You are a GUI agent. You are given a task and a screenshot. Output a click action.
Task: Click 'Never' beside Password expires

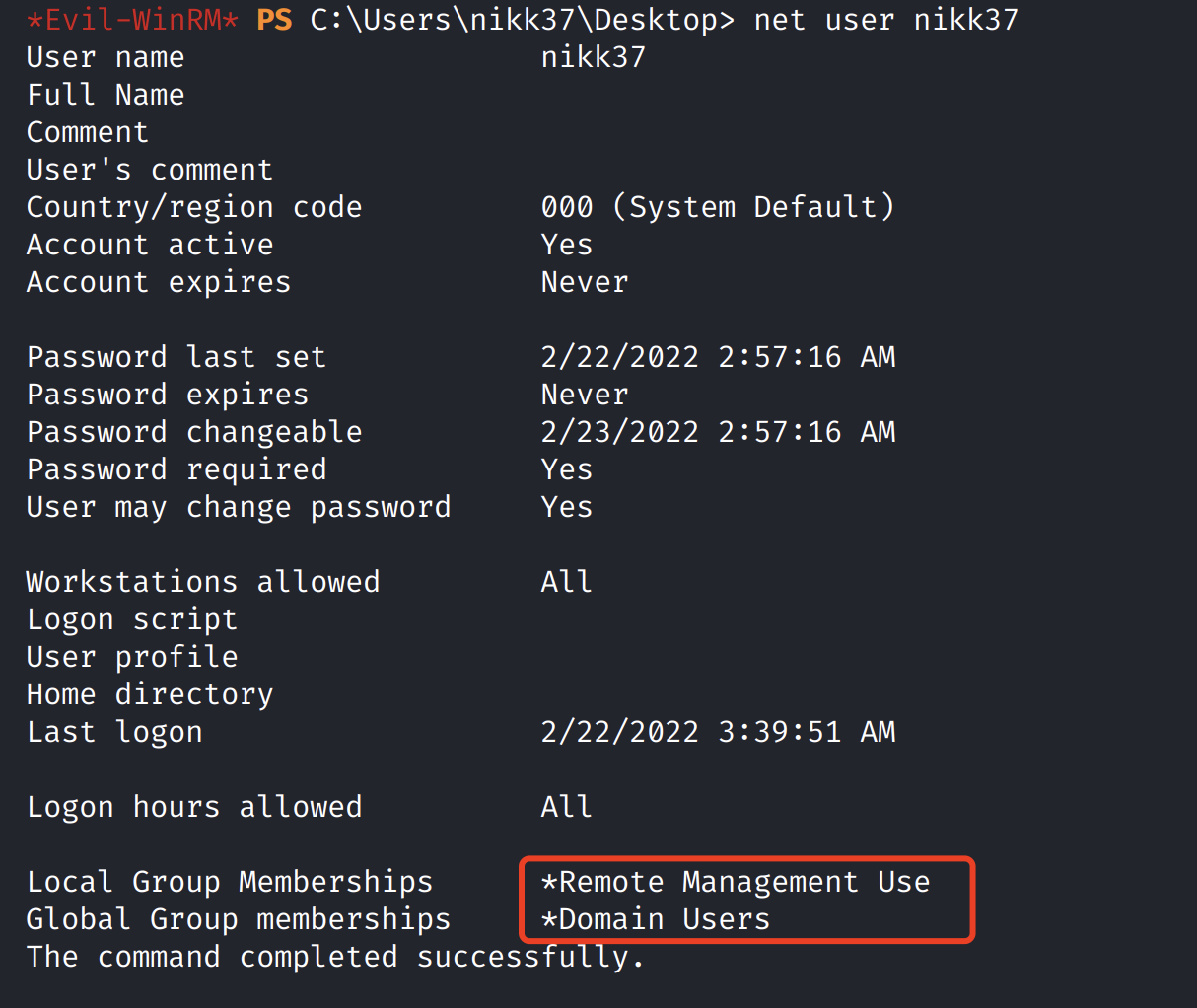pyautogui.click(x=584, y=395)
